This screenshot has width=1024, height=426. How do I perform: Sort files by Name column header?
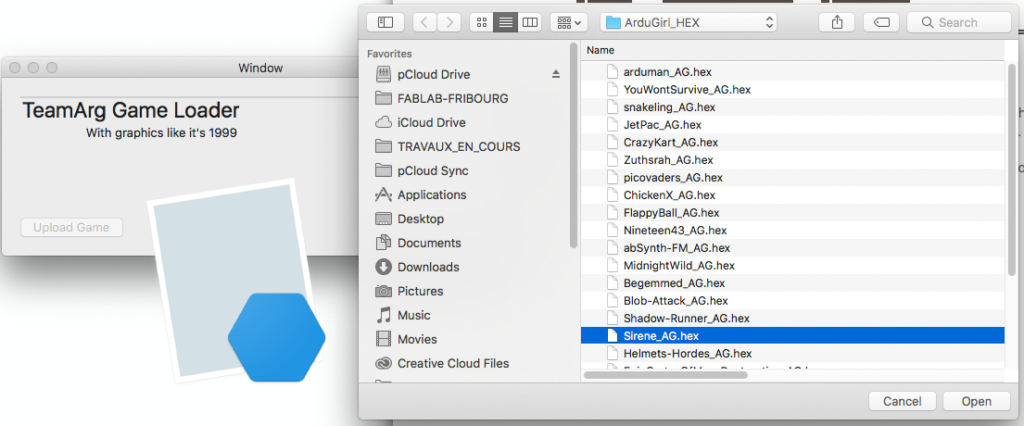(792, 50)
